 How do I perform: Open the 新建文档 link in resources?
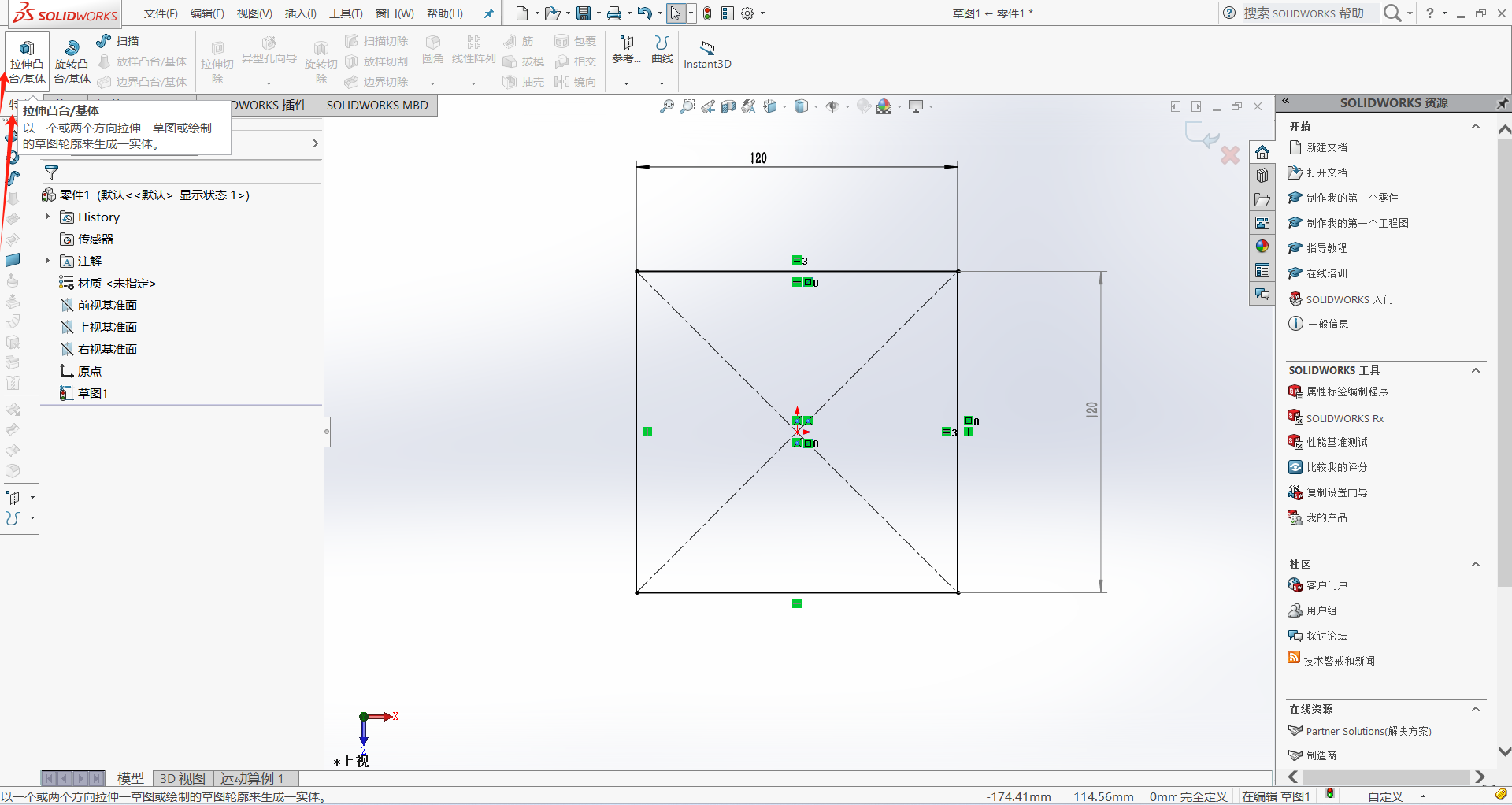pos(1326,147)
